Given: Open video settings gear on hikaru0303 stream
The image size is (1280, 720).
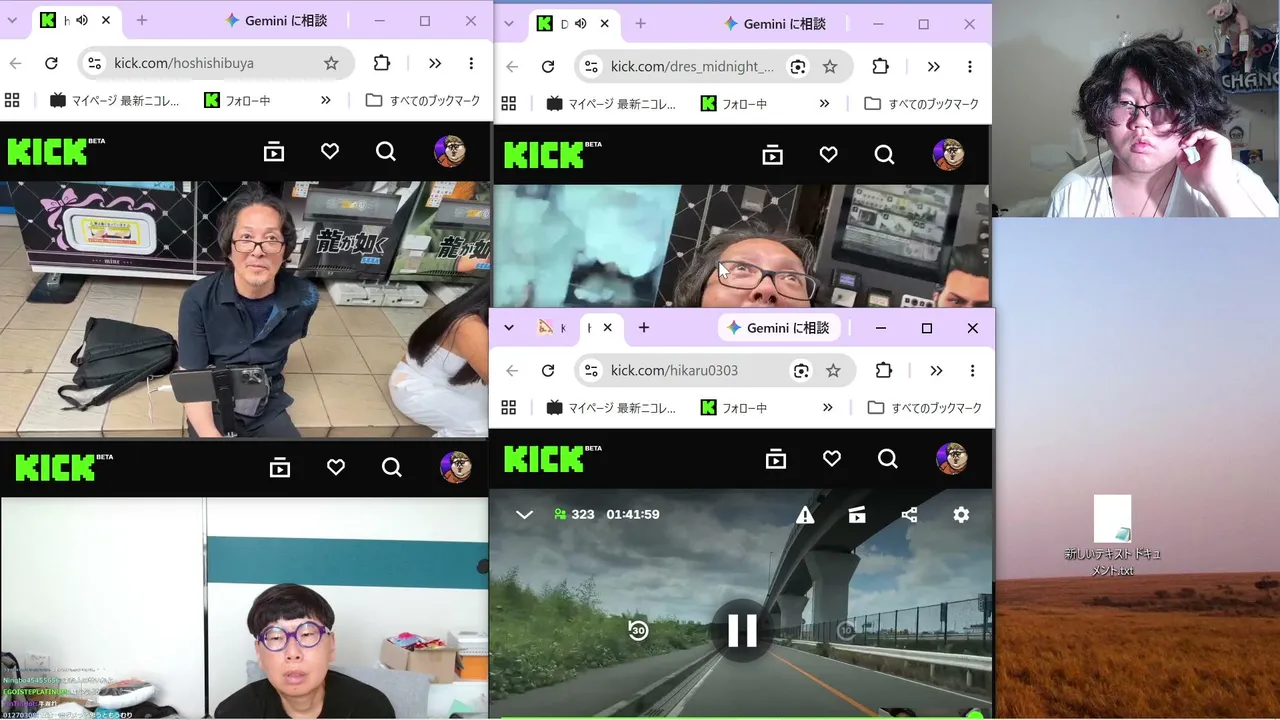Looking at the screenshot, I should (x=961, y=514).
